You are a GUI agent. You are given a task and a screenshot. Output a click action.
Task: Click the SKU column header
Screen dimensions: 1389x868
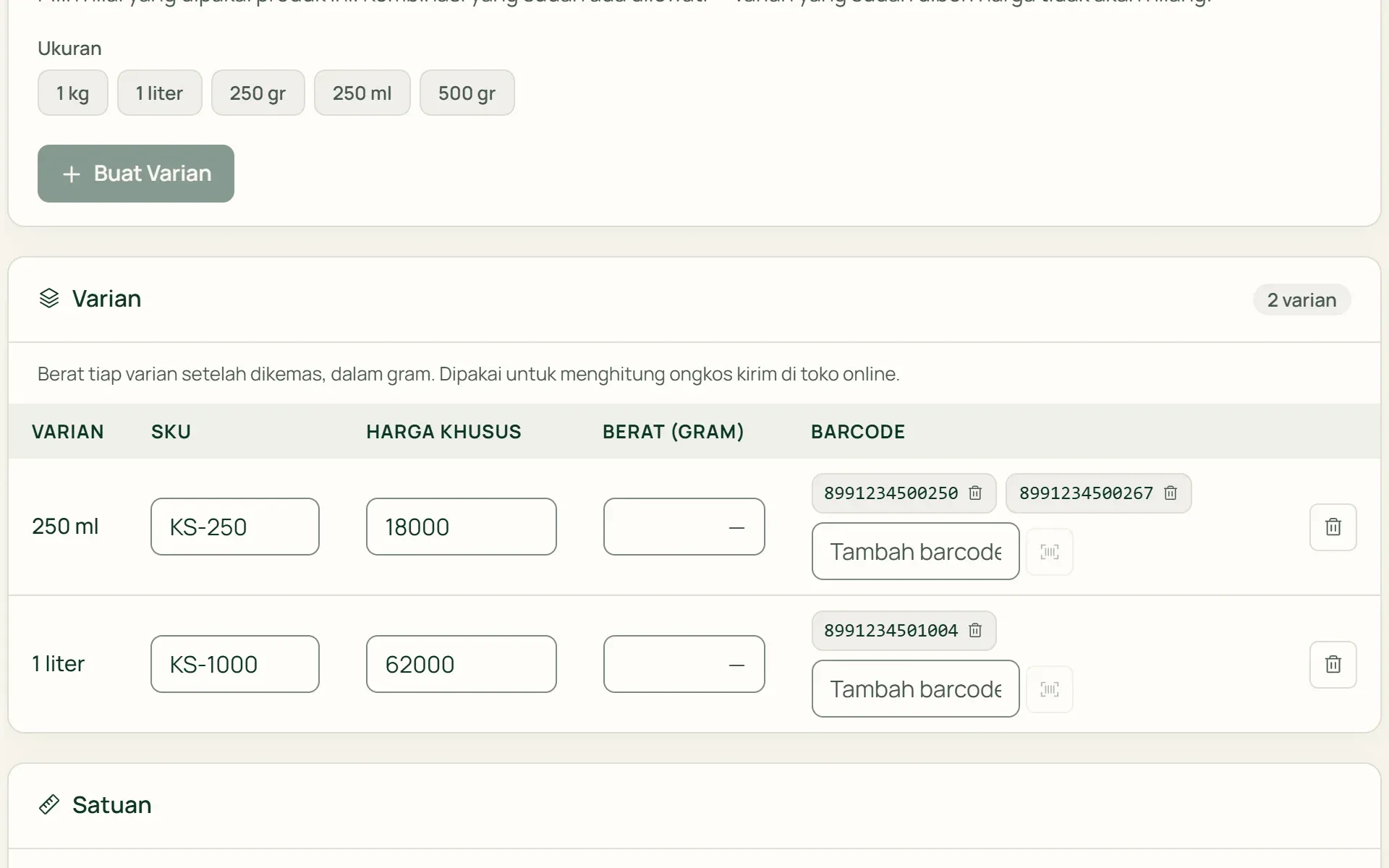pos(171,432)
